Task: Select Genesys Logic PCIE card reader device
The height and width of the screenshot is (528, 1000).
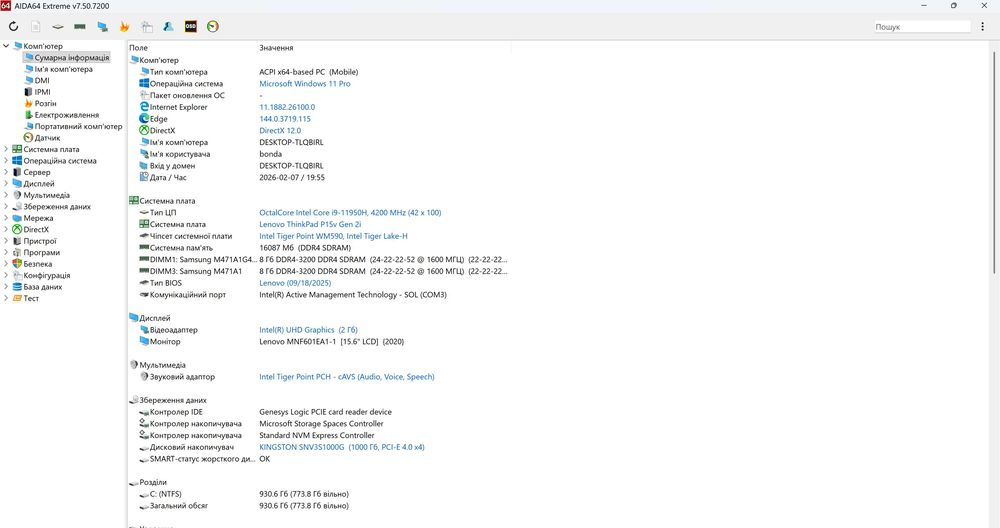Action: 325,412
